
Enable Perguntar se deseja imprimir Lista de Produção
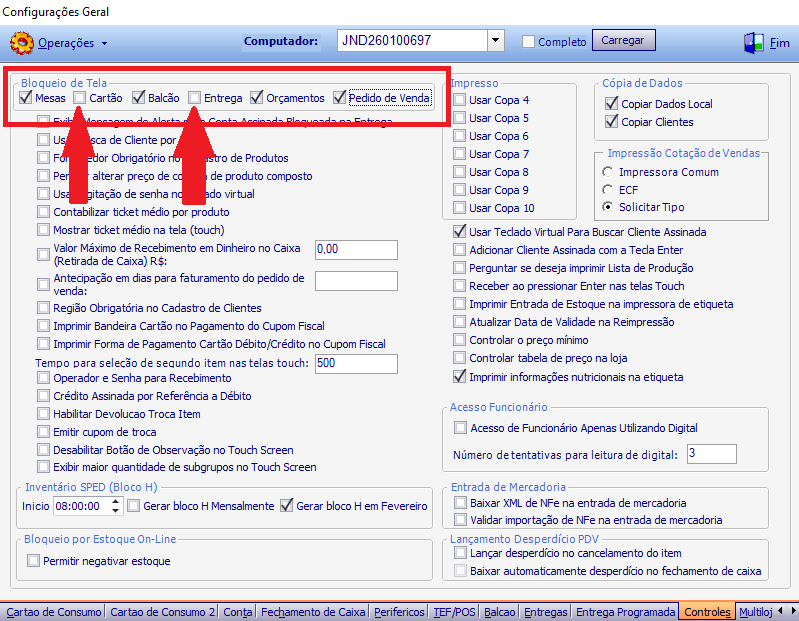pyautogui.click(x=459, y=268)
